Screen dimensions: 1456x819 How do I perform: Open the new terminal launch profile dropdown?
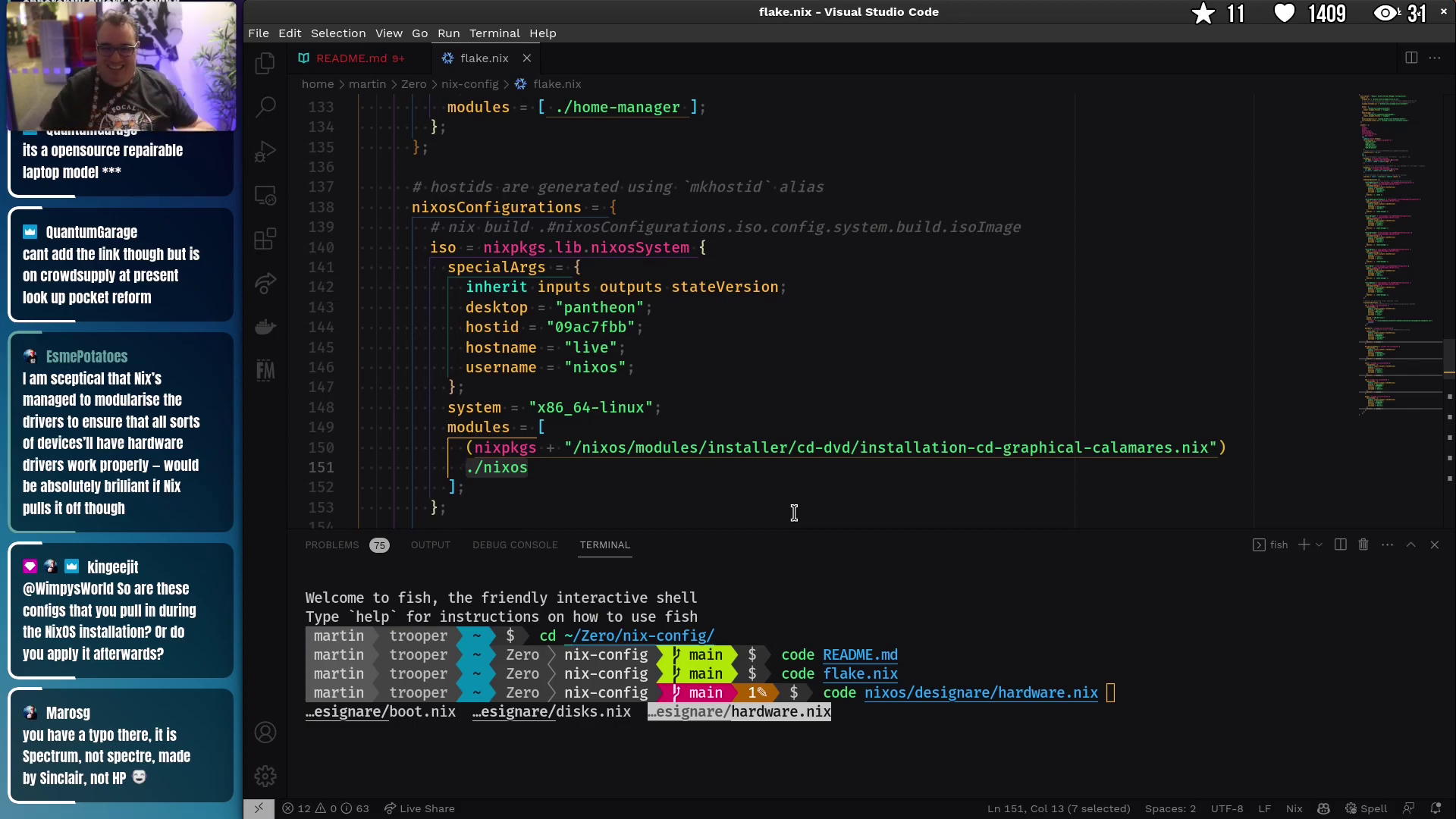point(1319,544)
